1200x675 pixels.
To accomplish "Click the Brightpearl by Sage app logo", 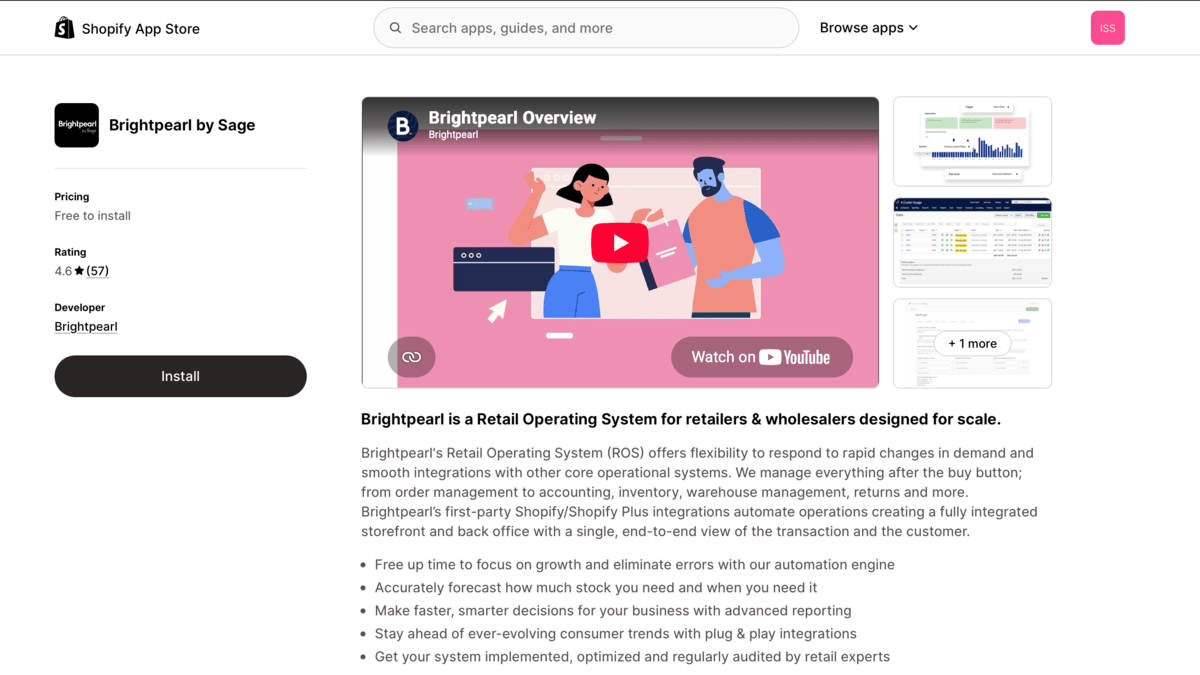I will 77,125.
